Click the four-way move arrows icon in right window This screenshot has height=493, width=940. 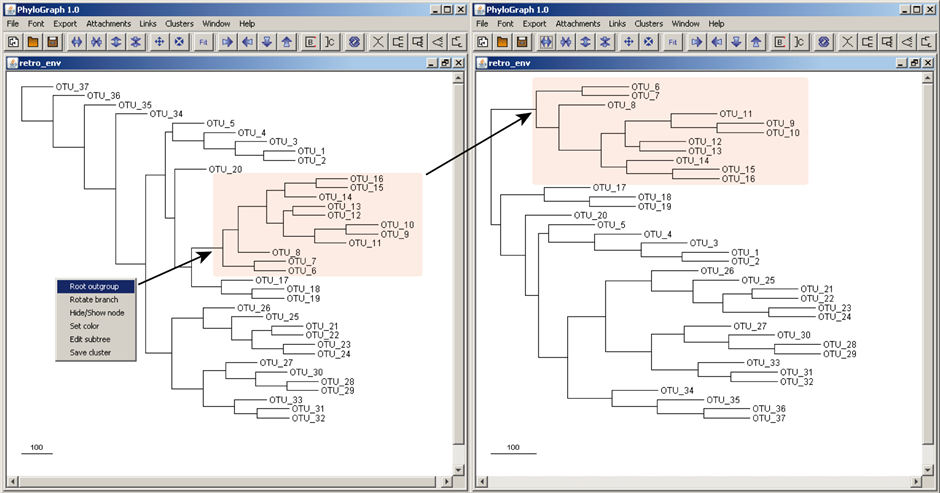628,42
